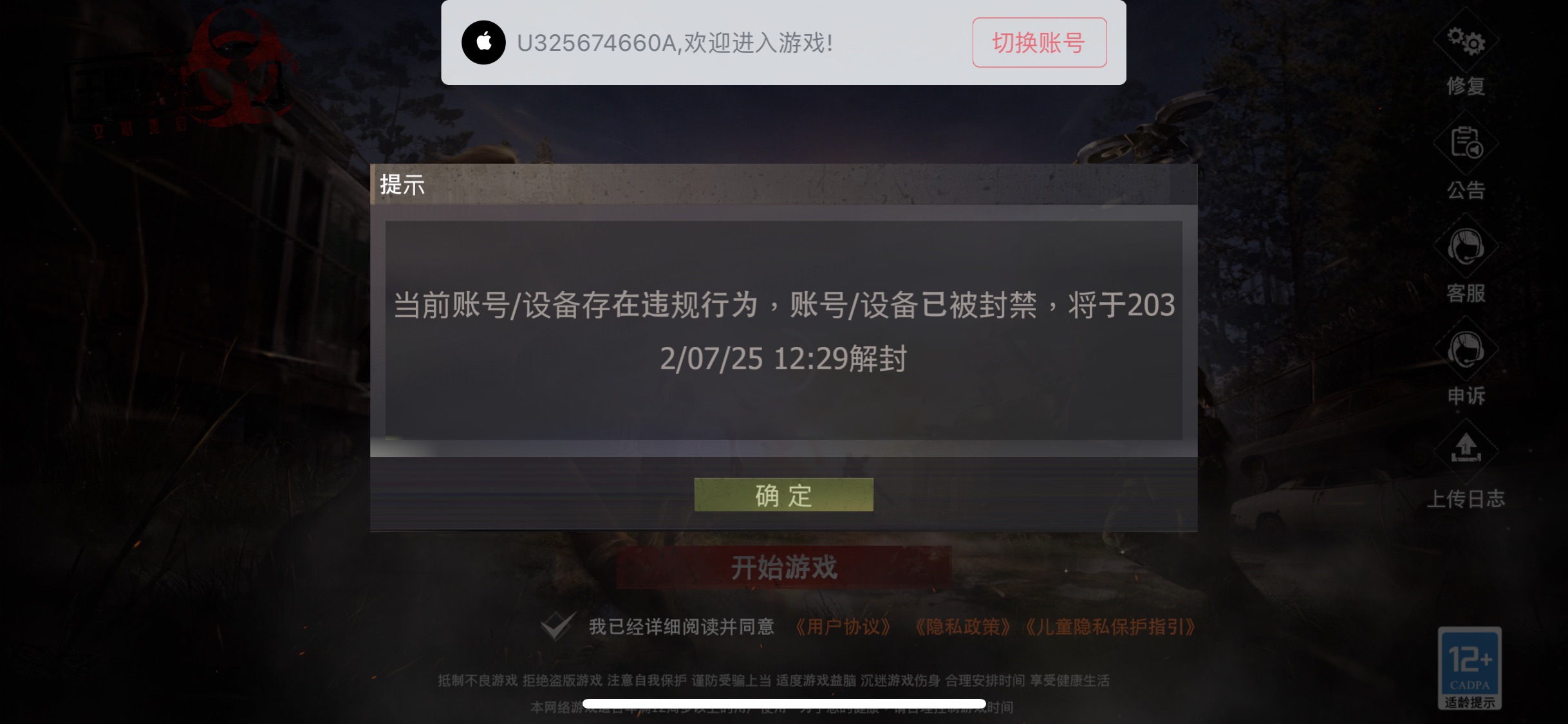The width and height of the screenshot is (1568, 724).
Task: Click 切换账号 switch account button
Action: (x=1040, y=42)
